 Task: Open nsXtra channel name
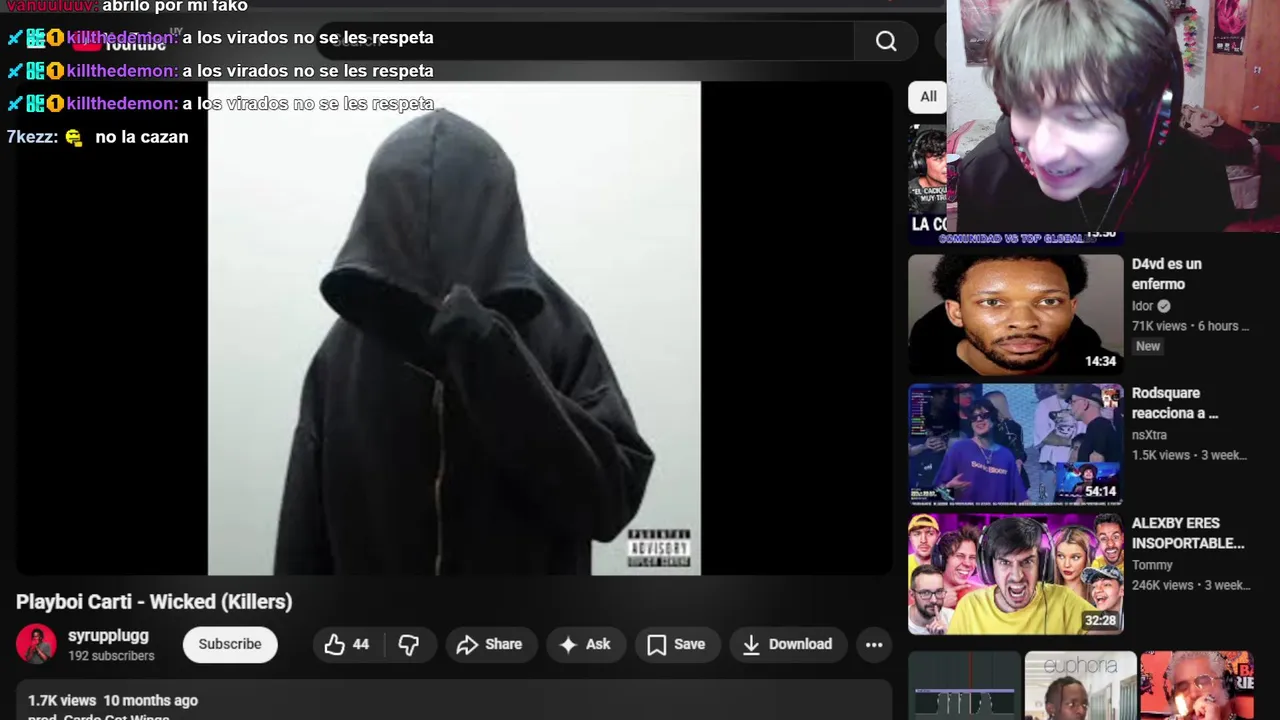(1149, 435)
